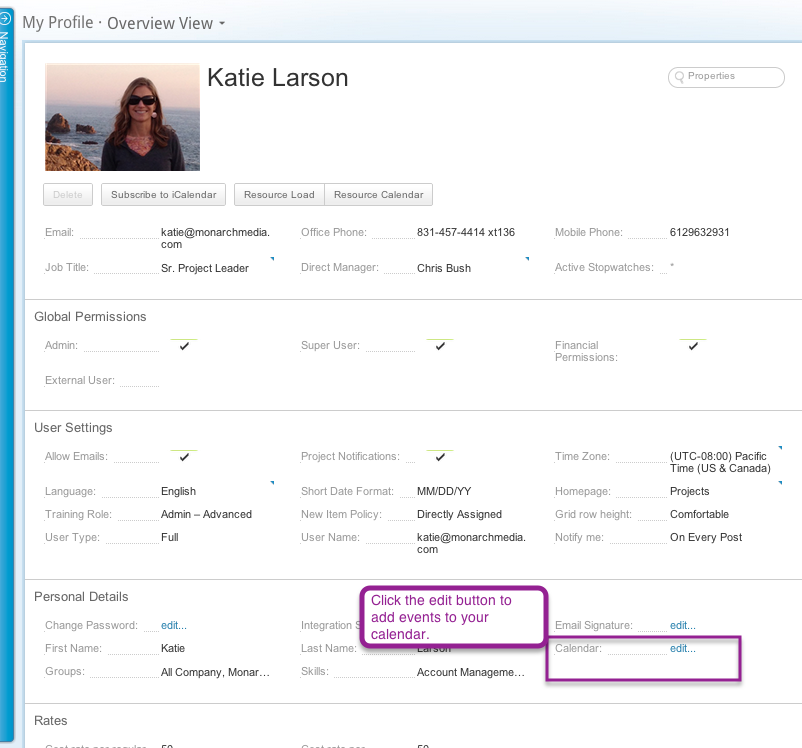This screenshot has height=748, width=802.
Task: Click the Delete button
Action: coord(68,195)
